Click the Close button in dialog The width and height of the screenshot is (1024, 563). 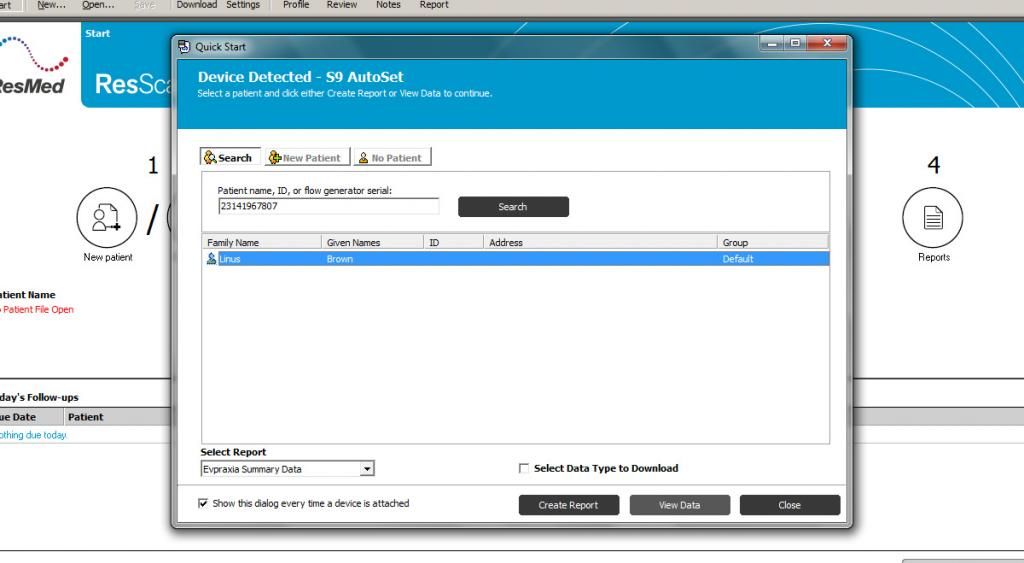pos(790,505)
